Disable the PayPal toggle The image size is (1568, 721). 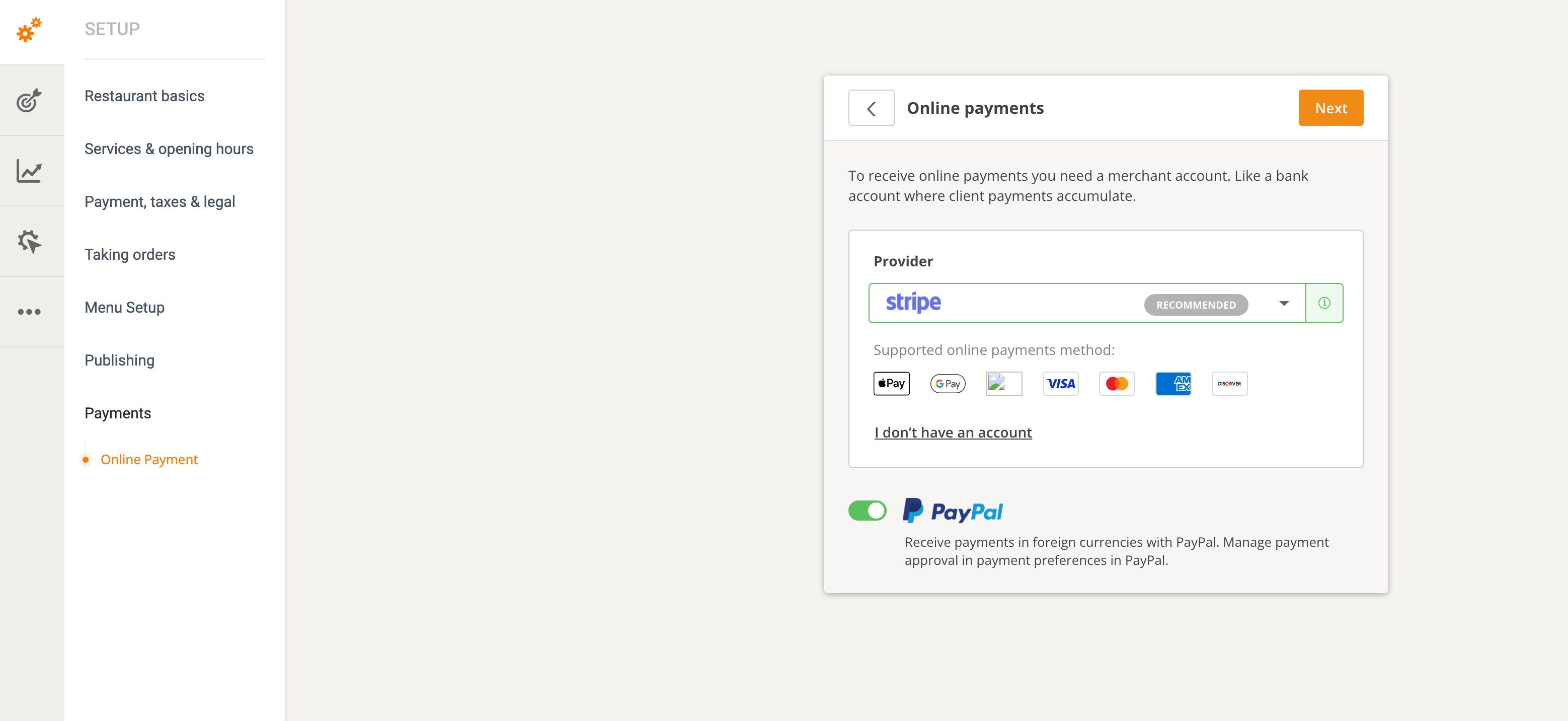pyautogui.click(x=867, y=511)
